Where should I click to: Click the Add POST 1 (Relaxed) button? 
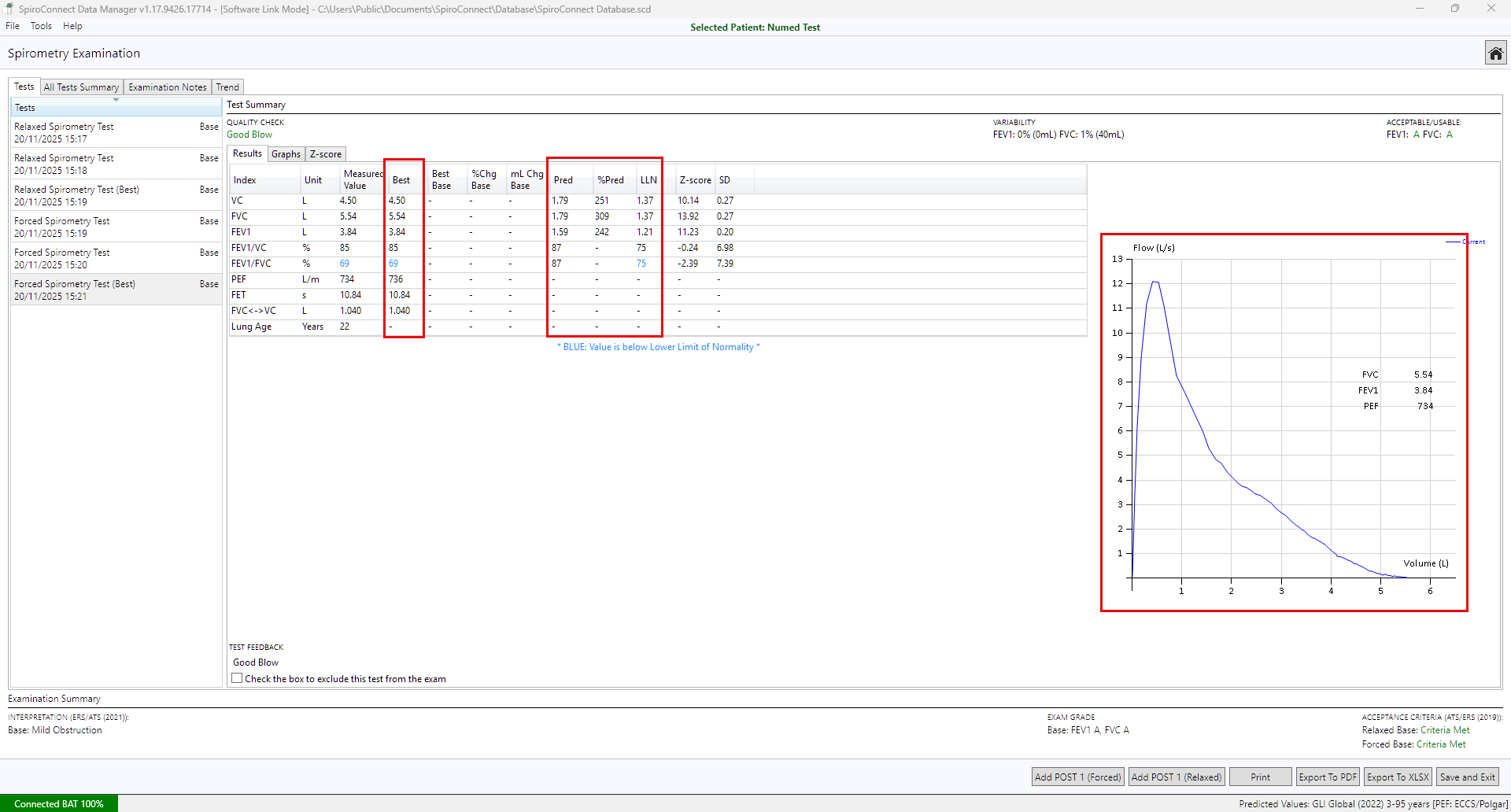[1177, 777]
